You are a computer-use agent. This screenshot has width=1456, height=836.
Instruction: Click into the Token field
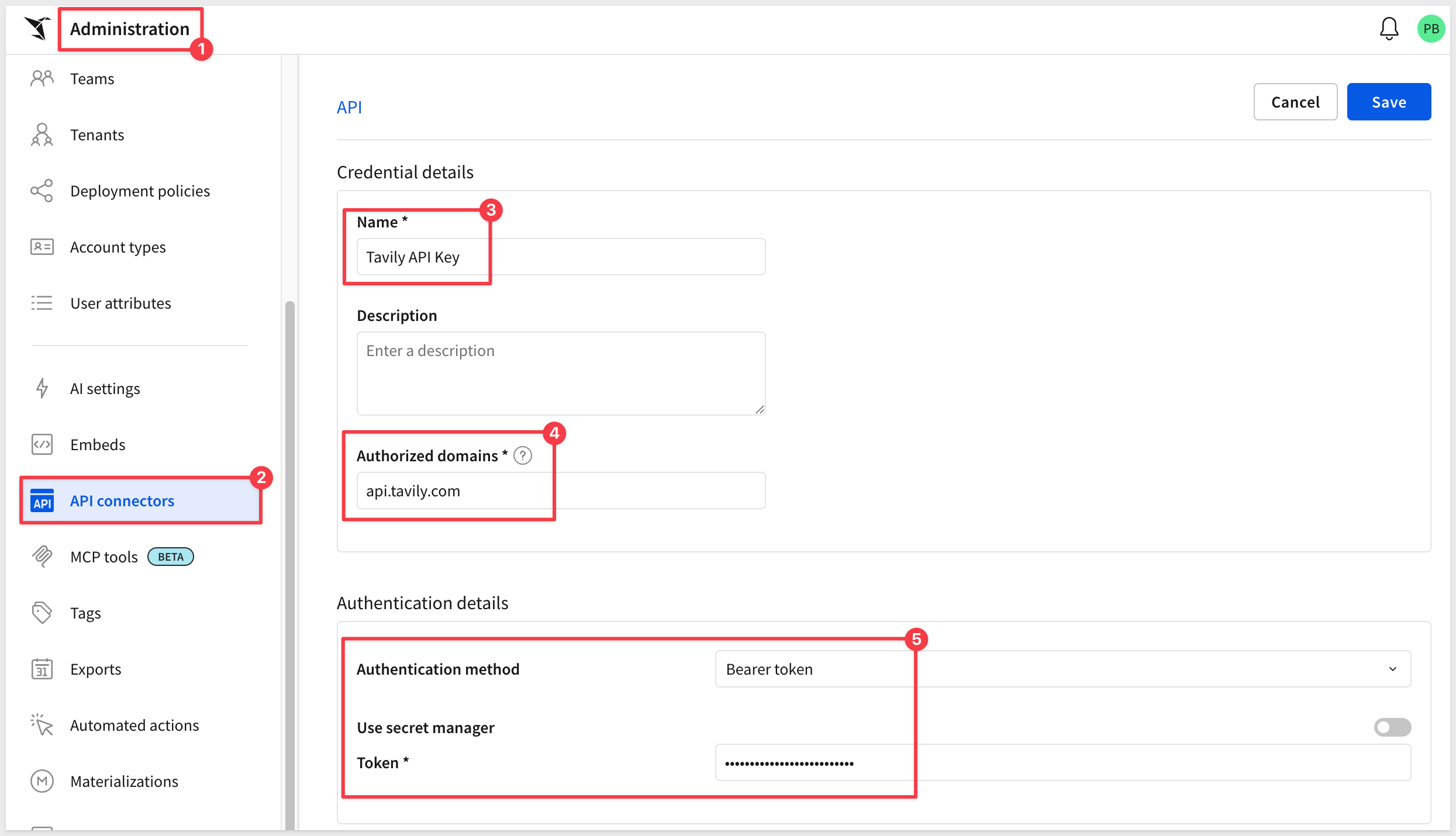[x=1062, y=762]
